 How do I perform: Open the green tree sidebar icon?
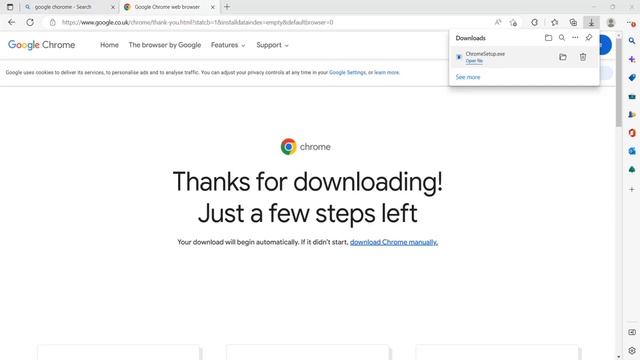tap(632, 169)
